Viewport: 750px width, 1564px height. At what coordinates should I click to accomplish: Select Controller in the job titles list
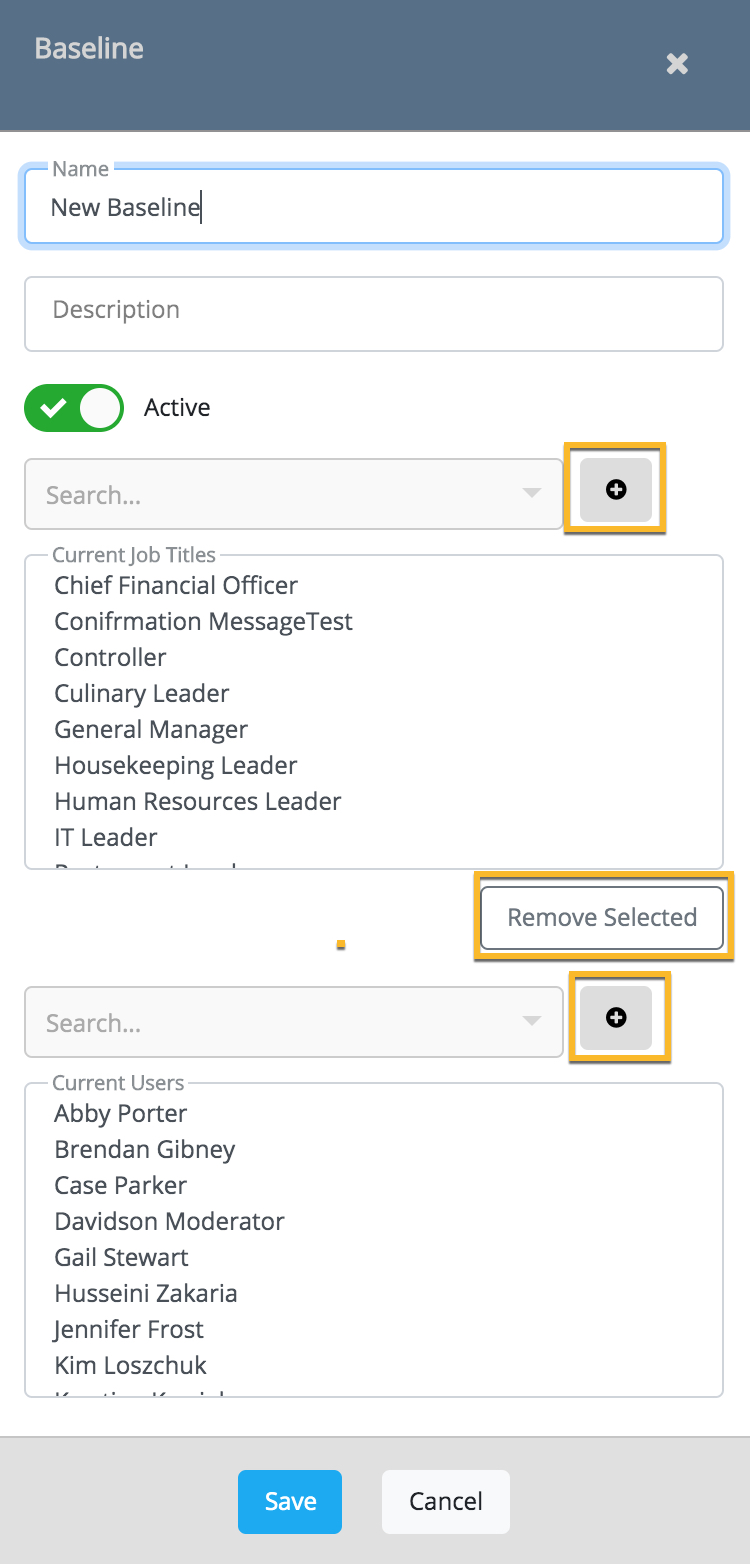click(x=110, y=657)
